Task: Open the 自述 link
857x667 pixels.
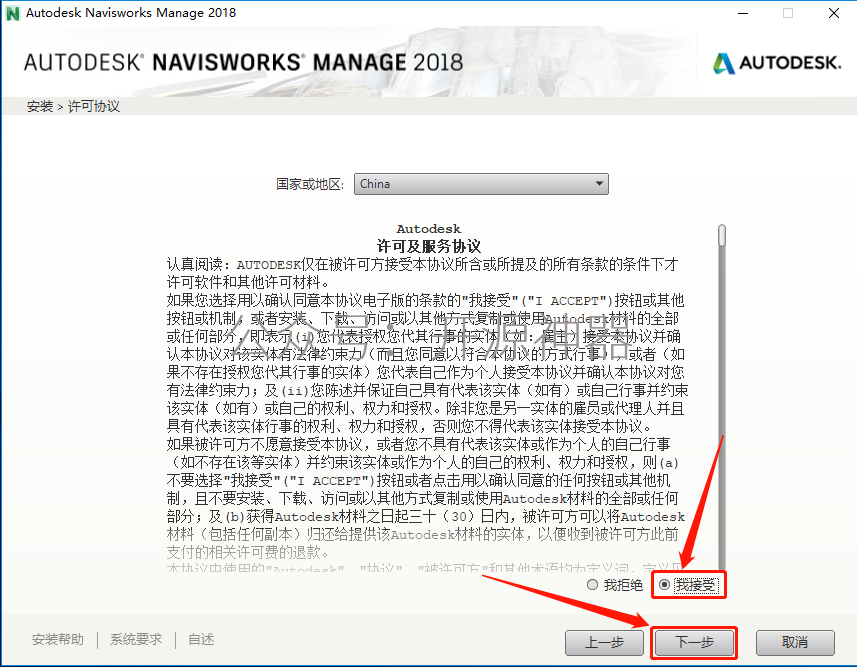Action: pyautogui.click(x=201, y=639)
